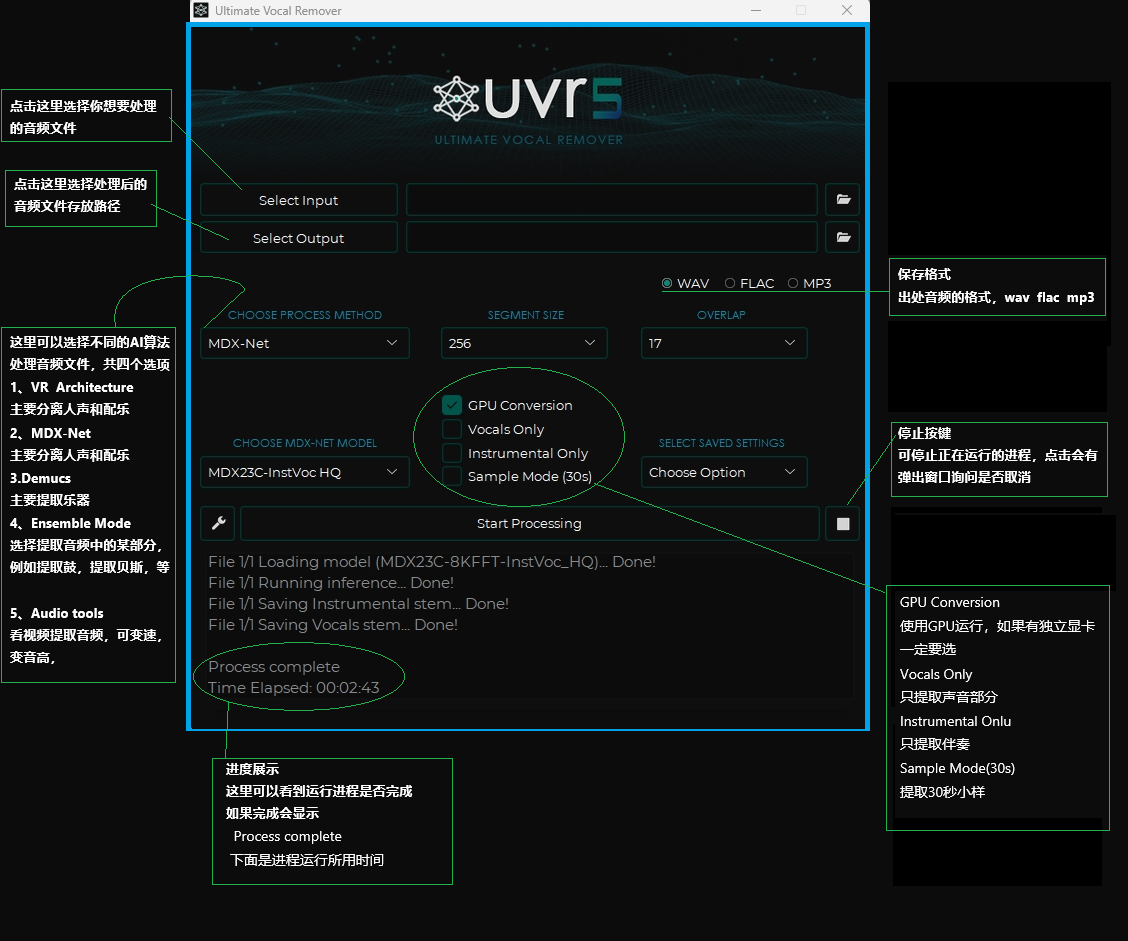Image resolution: width=1128 pixels, height=941 pixels.
Task: Close the Ultimate Vocal Remover window
Action: click(847, 10)
